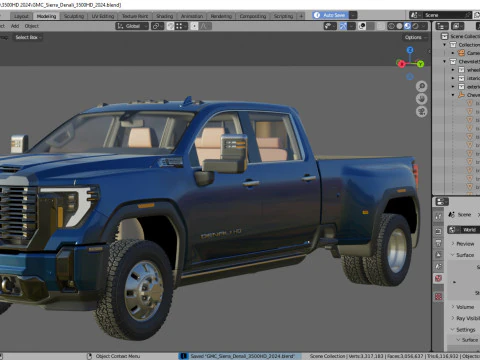Open the Scripting workspace tab
The height and width of the screenshot is (360, 480).
tap(283, 16)
